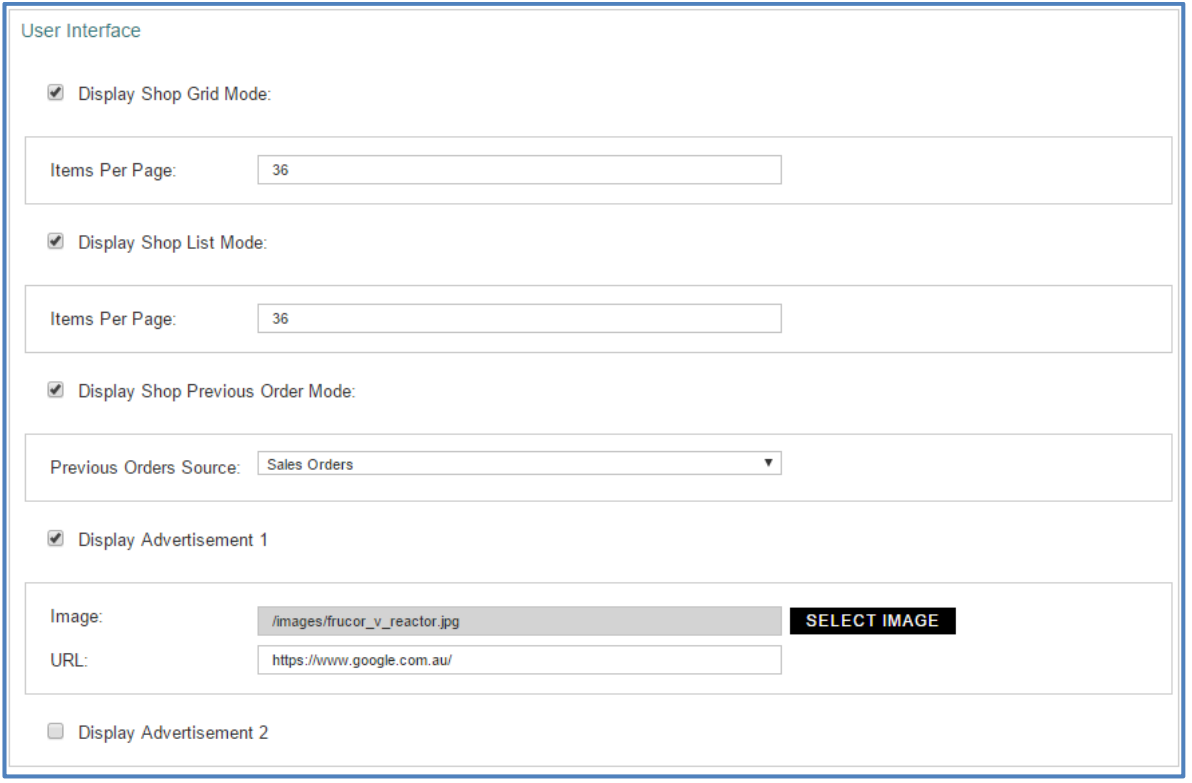Image resolution: width=1192 pixels, height=783 pixels.
Task: Click the Display Shop Previous Order Mode label
Action: (217, 392)
